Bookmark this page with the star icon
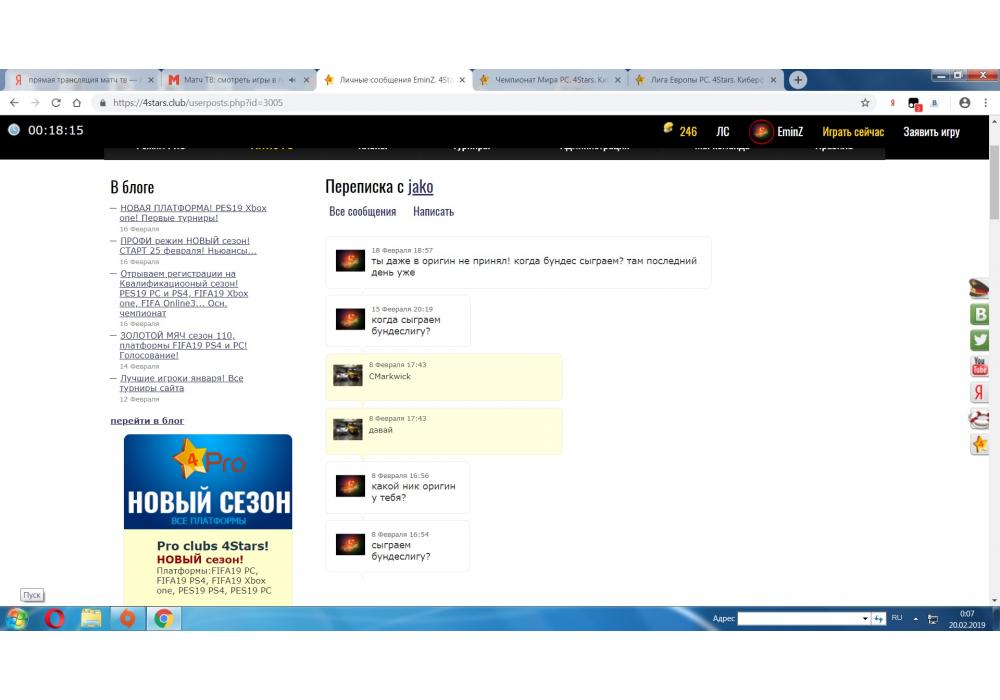 865,102
